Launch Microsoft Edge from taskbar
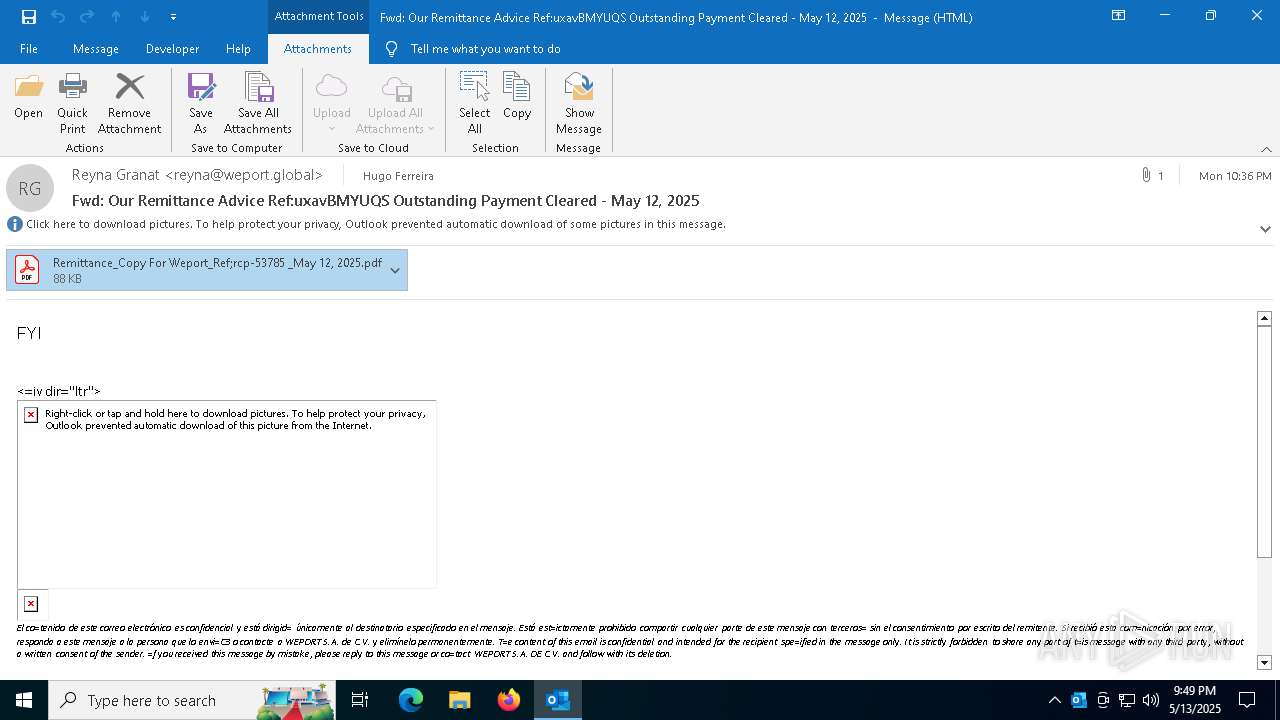Screen dimensions: 1280x720 pos(411,700)
